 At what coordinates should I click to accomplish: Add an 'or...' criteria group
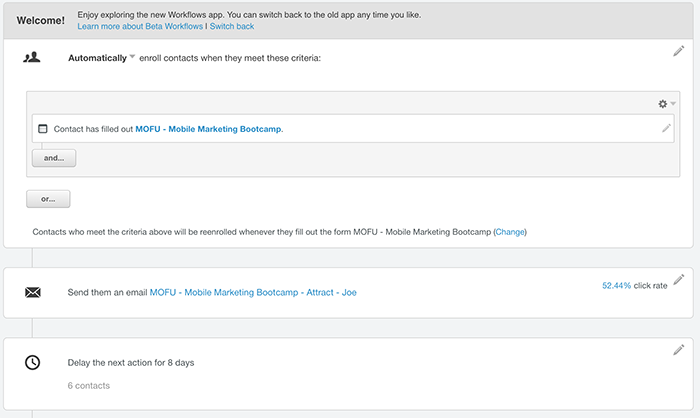pos(48,199)
